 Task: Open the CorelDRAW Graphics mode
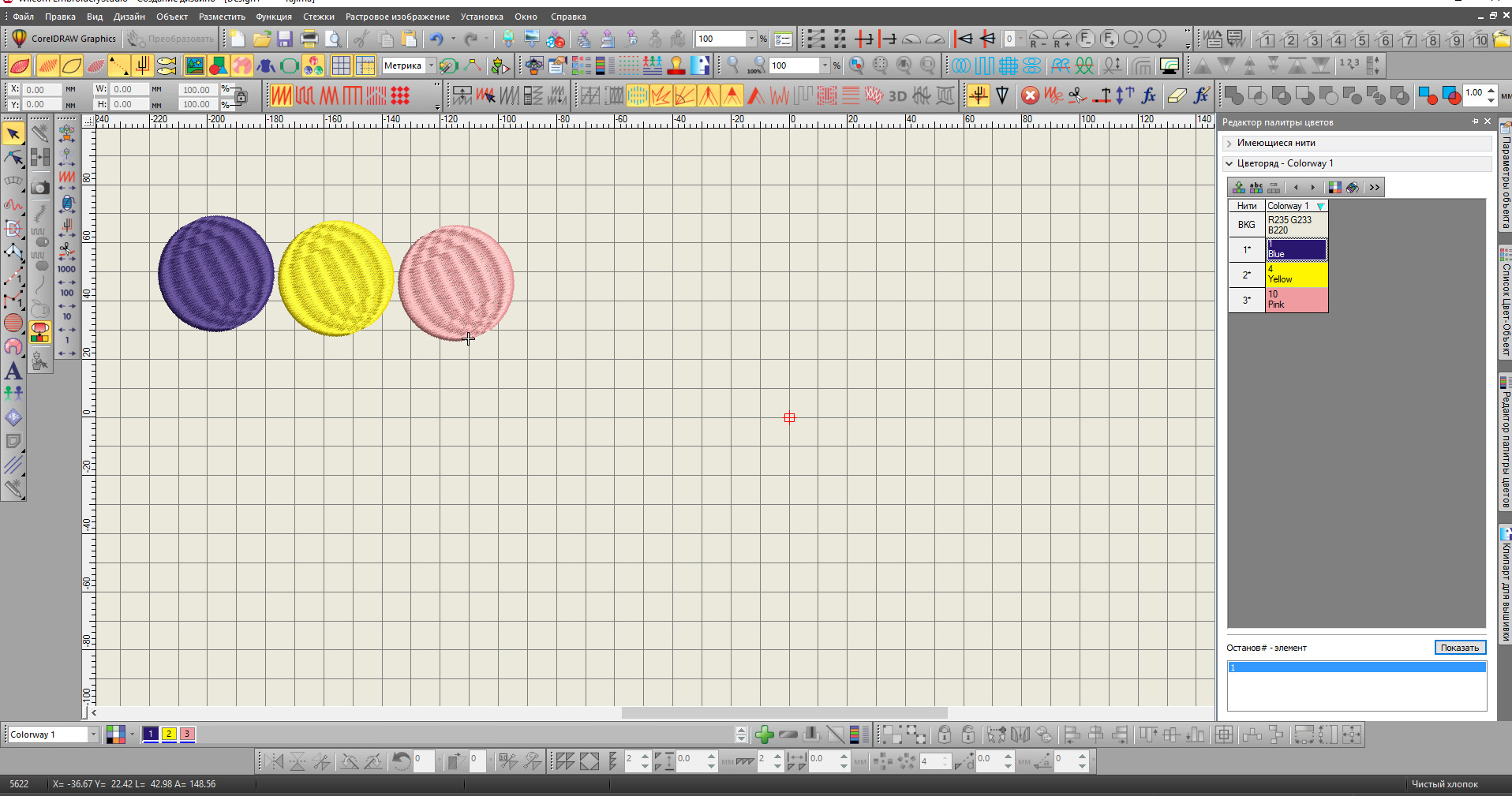click(x=65, y=39)
